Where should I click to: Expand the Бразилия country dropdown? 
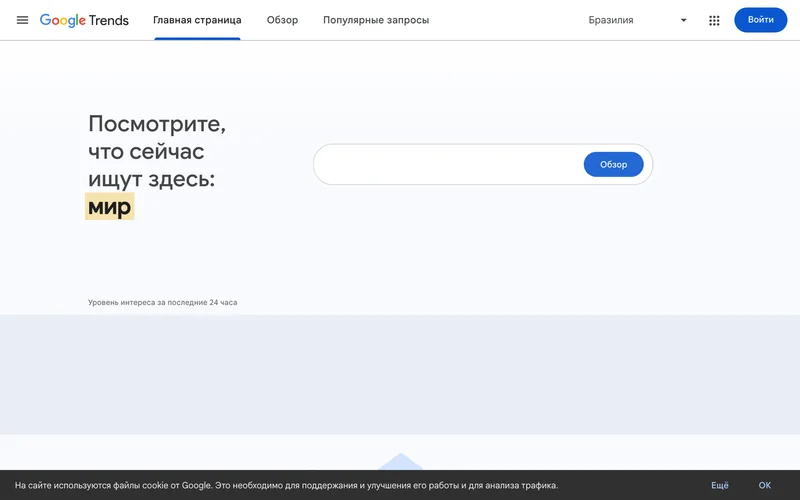pos(683,20)
